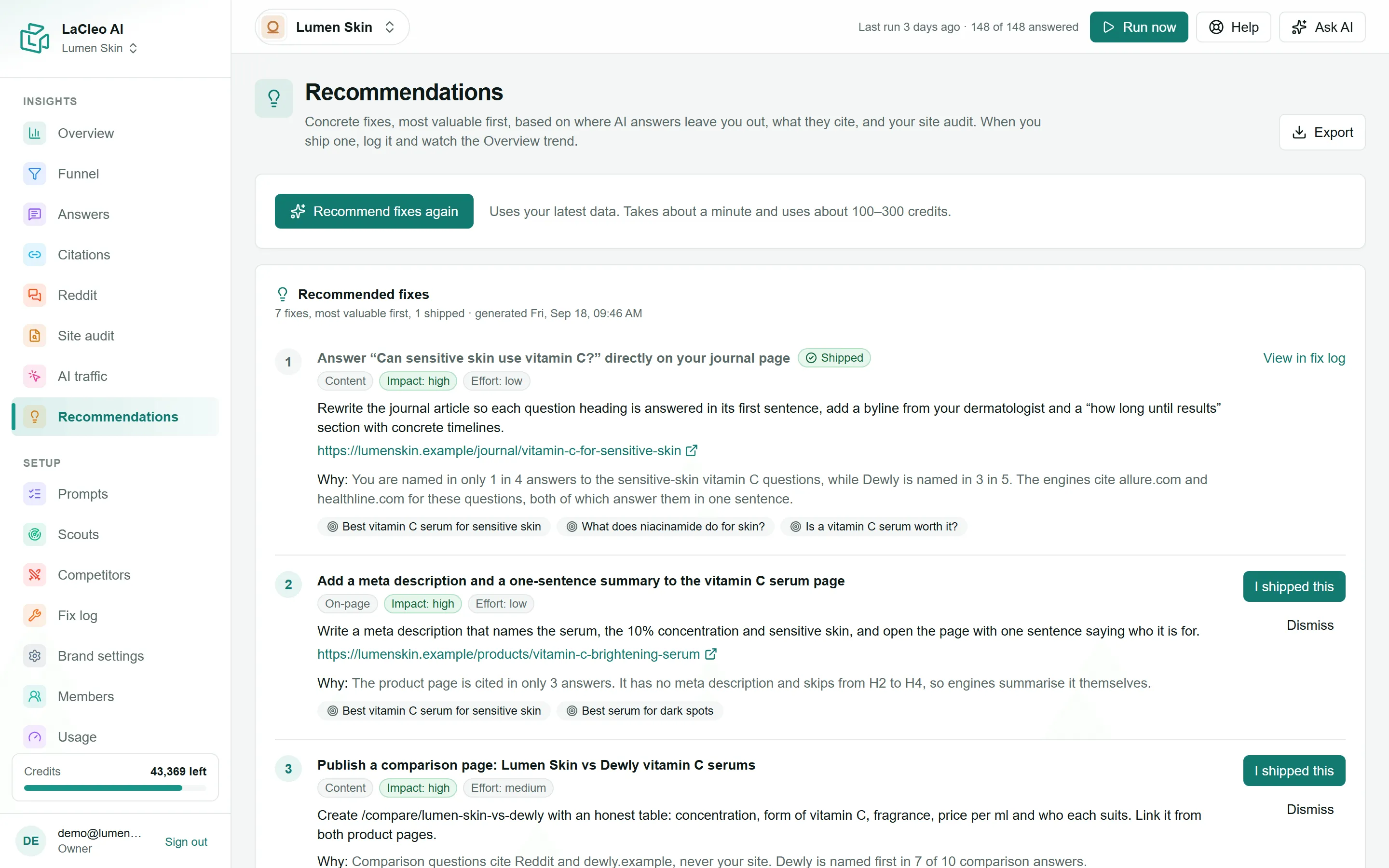The width and height of the screenshot is (1389, 868).
Task: Export the recommendations
Action: 1322,132
